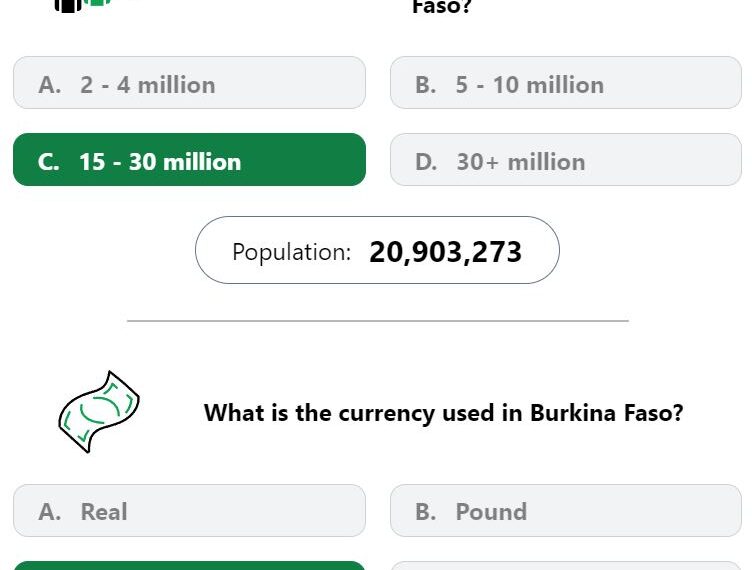This screenshot has height=570, width=752.
Task: Click the letter 'B.' before Pound
Action: click(x=426, y=512)
